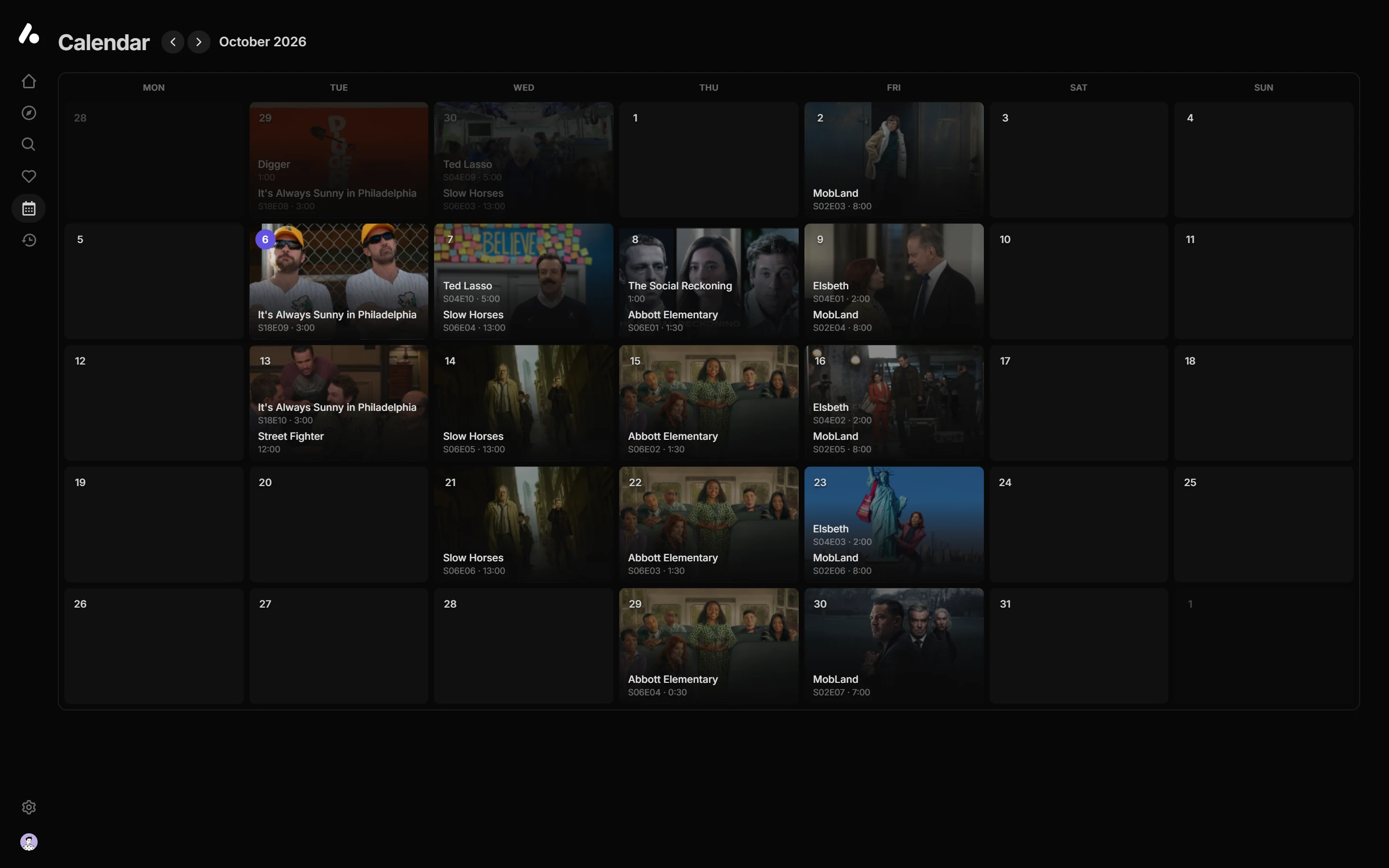Image resolution: width=1389 pixels, height=868 pixels.
Task: Open It's Always Sunny S18E08 entry
Action: click(x=337, y=199)
